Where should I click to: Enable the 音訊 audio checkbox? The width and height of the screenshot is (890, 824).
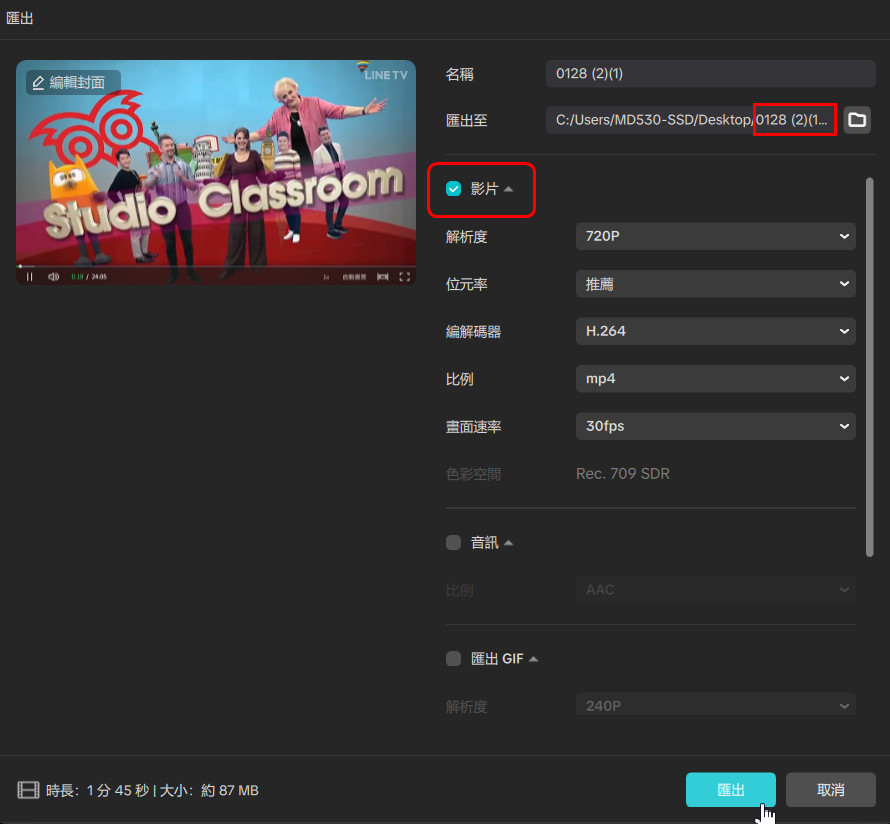click(x=454, y=543)
